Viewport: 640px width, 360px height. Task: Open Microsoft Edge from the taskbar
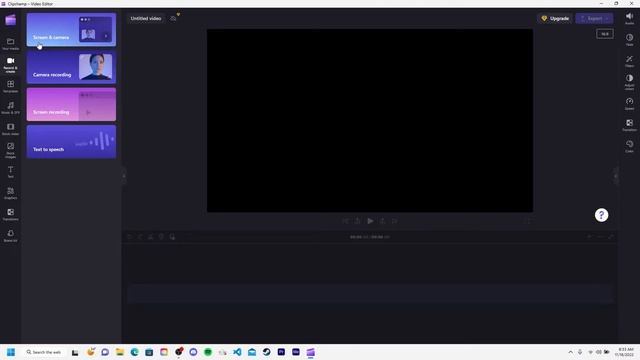point(134,352)
